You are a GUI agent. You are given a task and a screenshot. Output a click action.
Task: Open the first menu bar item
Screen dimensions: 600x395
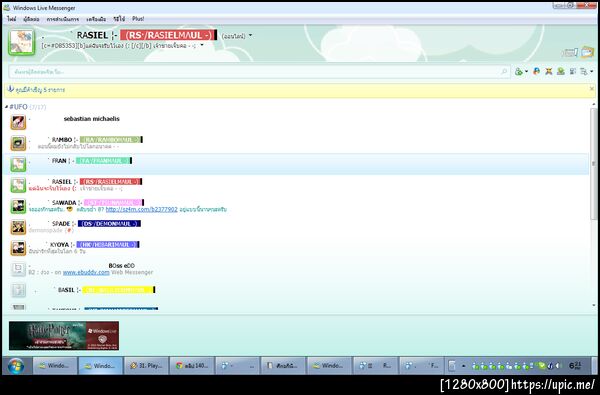(x=11, y=19)
